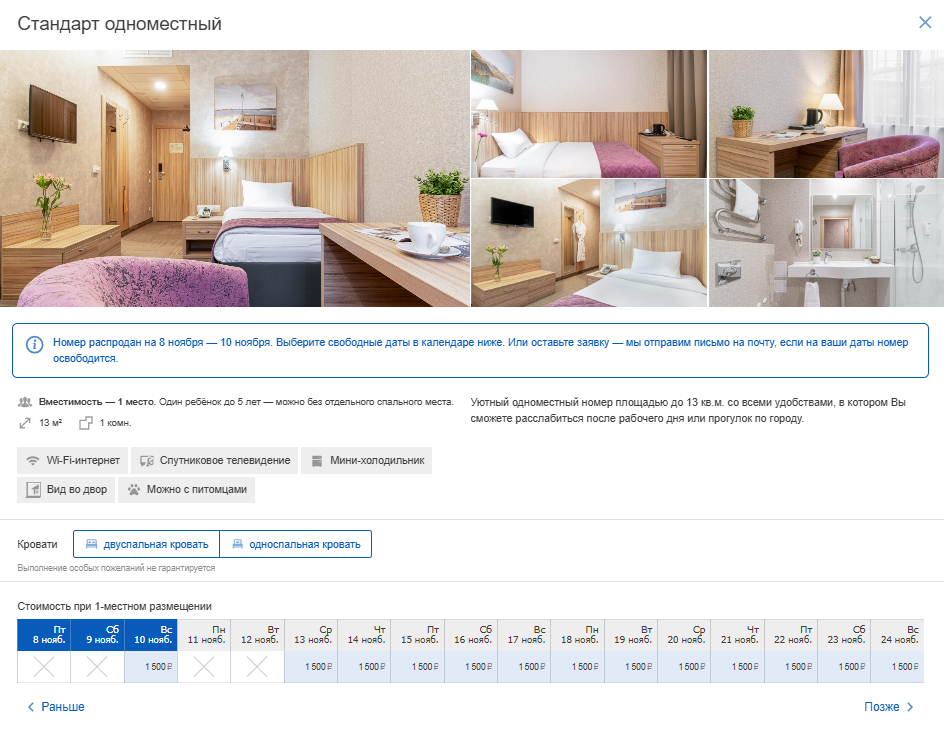
Task: Click the Вместимость — 1 место text
Action: (97, 402)
